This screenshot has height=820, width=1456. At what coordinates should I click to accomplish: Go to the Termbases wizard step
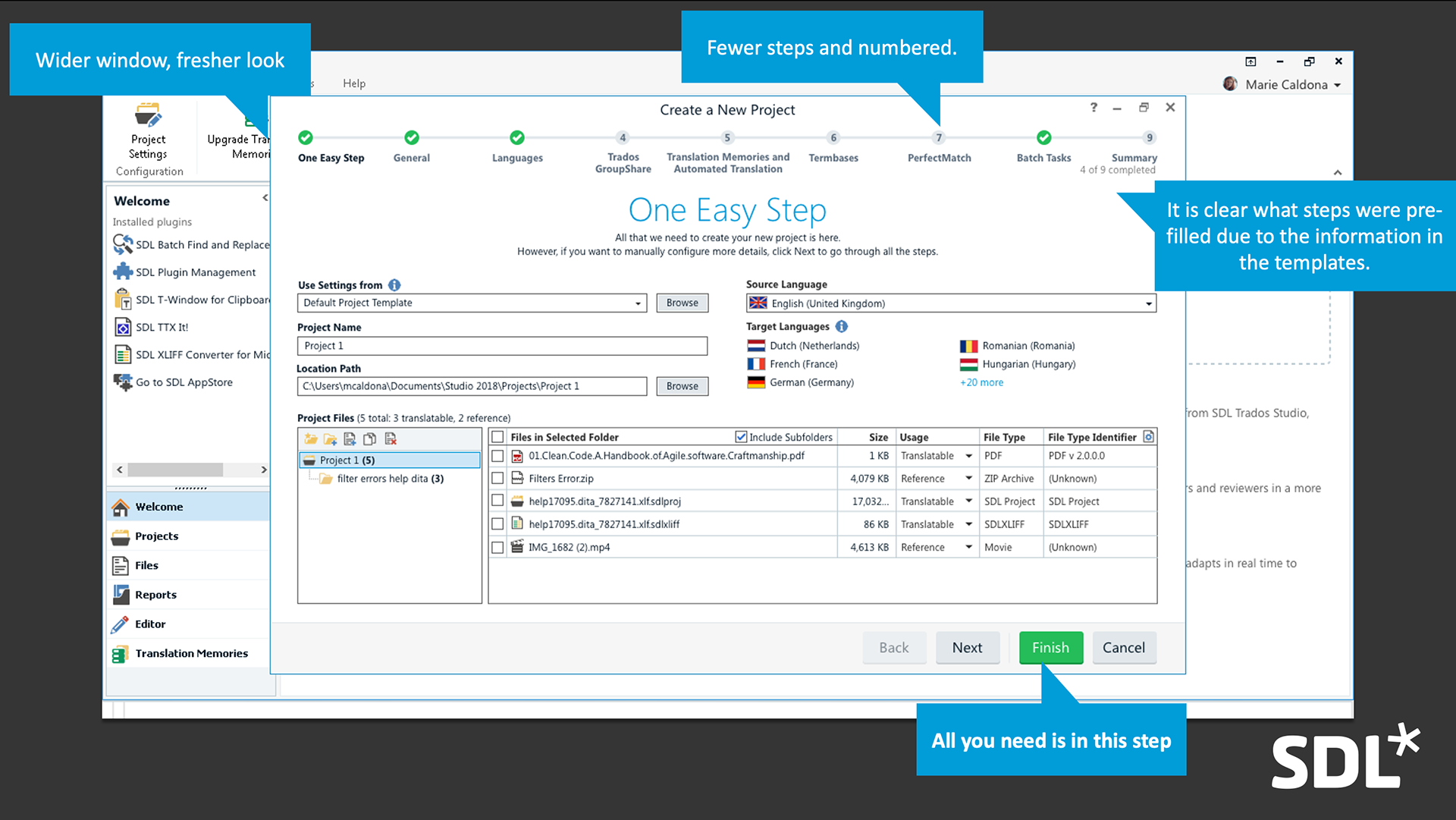[833, 147]
